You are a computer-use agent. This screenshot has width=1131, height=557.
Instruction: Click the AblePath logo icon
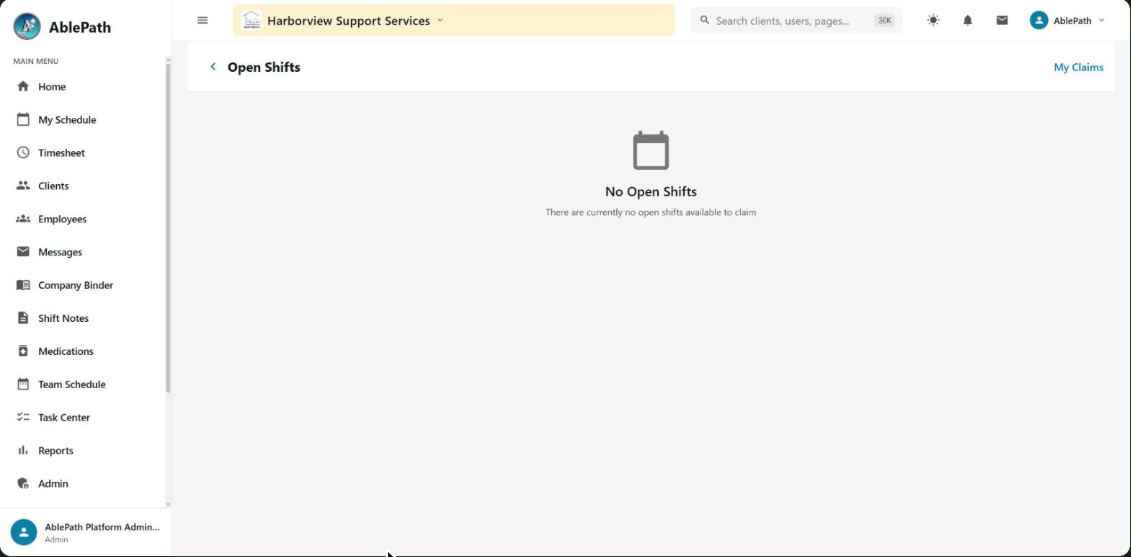point(27,26)
